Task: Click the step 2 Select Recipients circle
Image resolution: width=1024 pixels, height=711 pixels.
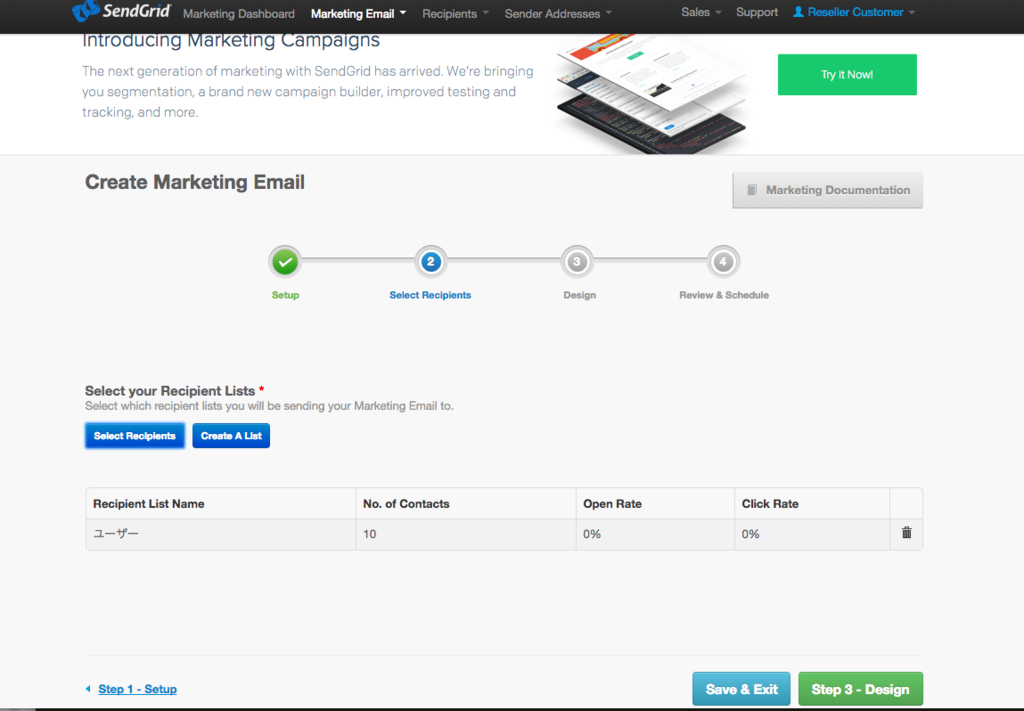Action: point(431,262)
